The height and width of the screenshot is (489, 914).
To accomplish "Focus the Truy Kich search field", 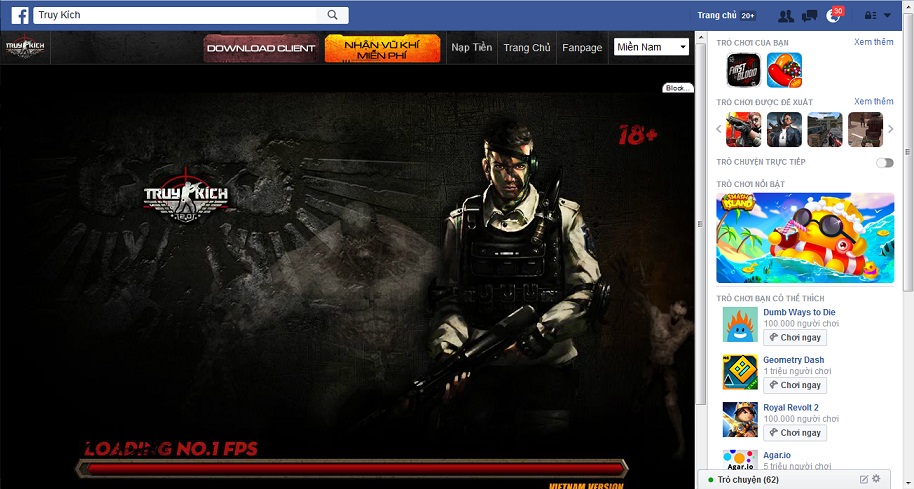I will click(x=175, y=15).
